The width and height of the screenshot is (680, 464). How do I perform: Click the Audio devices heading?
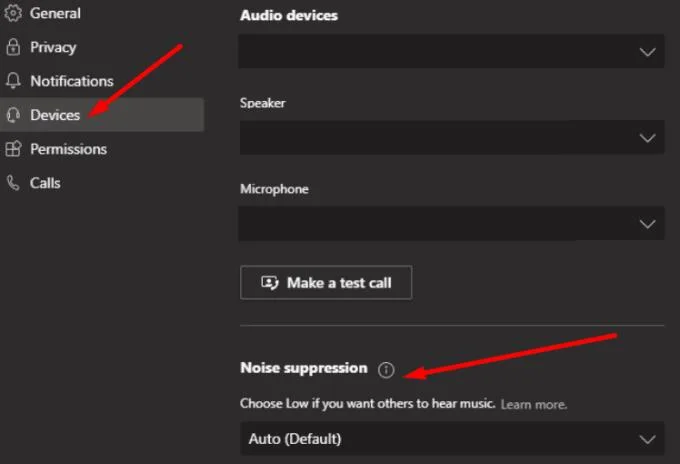289,15
